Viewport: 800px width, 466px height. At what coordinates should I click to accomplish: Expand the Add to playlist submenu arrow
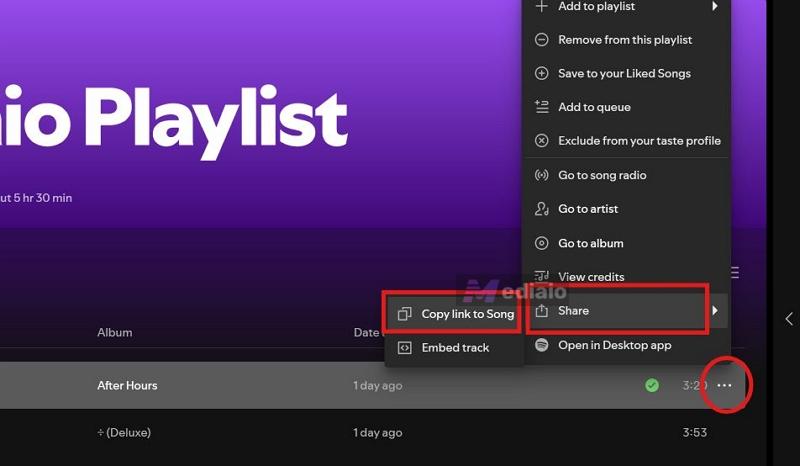coord(715,6)
